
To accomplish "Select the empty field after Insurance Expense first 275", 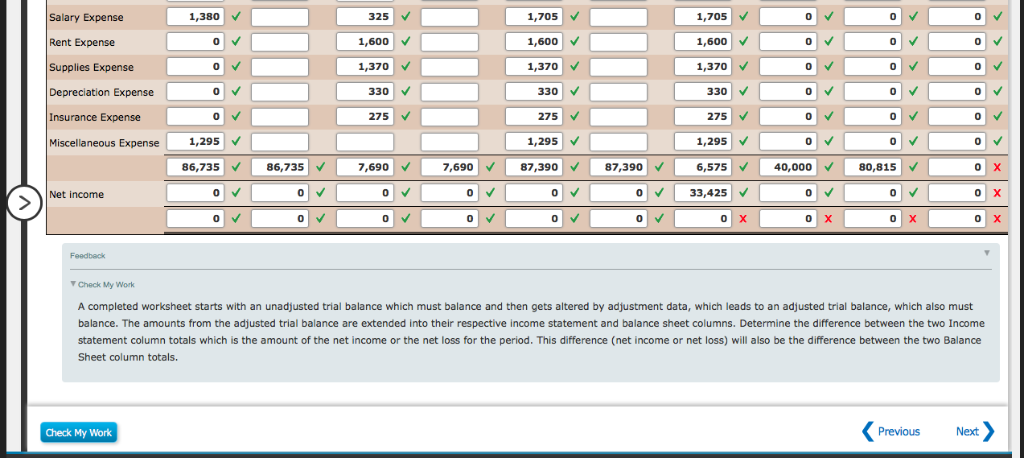I will (449, 117).
